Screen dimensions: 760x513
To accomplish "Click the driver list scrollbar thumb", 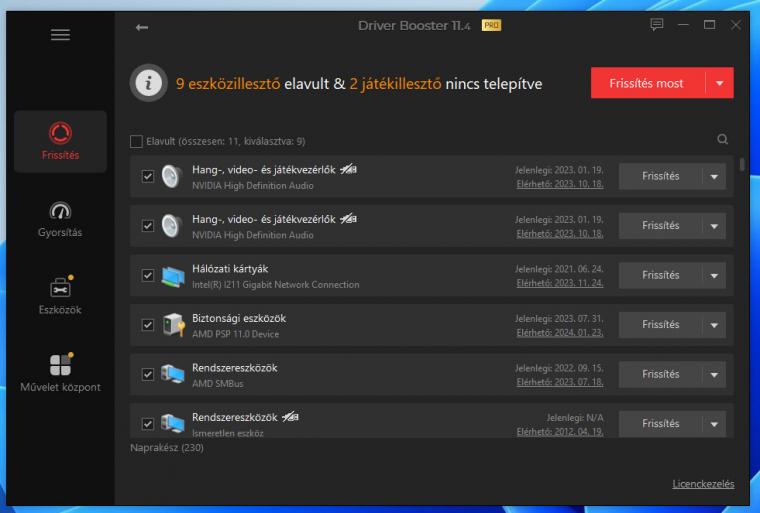I will (x=742, y=164).
